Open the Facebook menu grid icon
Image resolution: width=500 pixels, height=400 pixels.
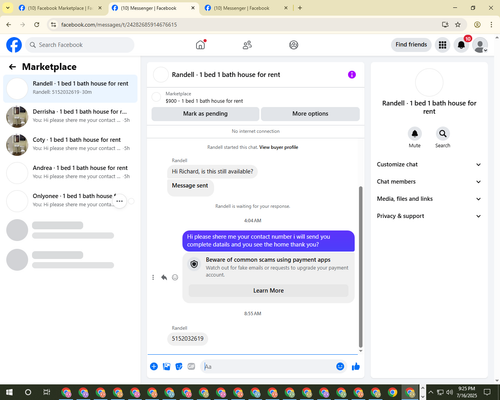[442, 45]
